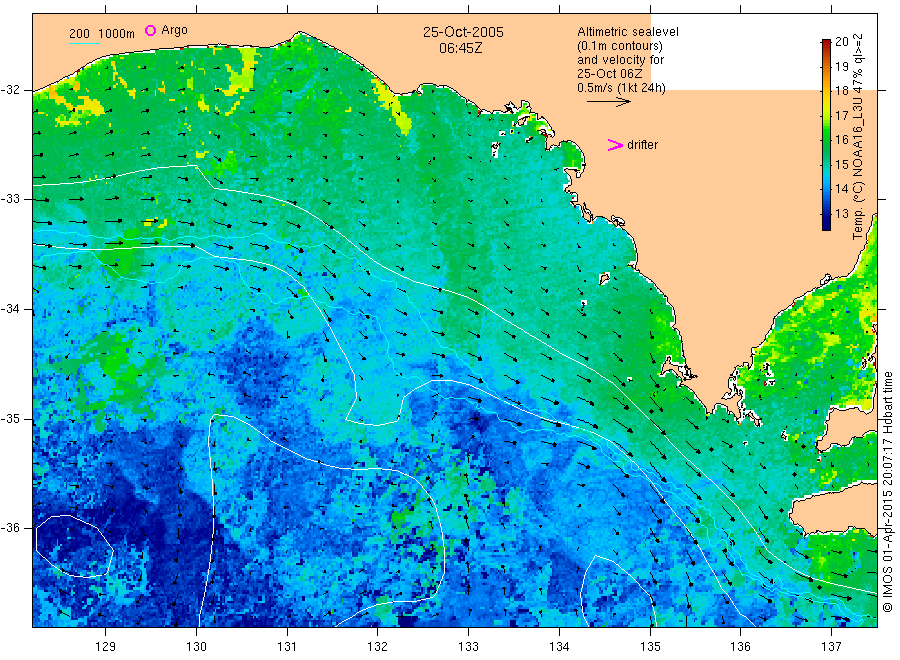This screenshot has width=900, height=660.
Task: Click the longitude label 129
Action: [106, 647]
